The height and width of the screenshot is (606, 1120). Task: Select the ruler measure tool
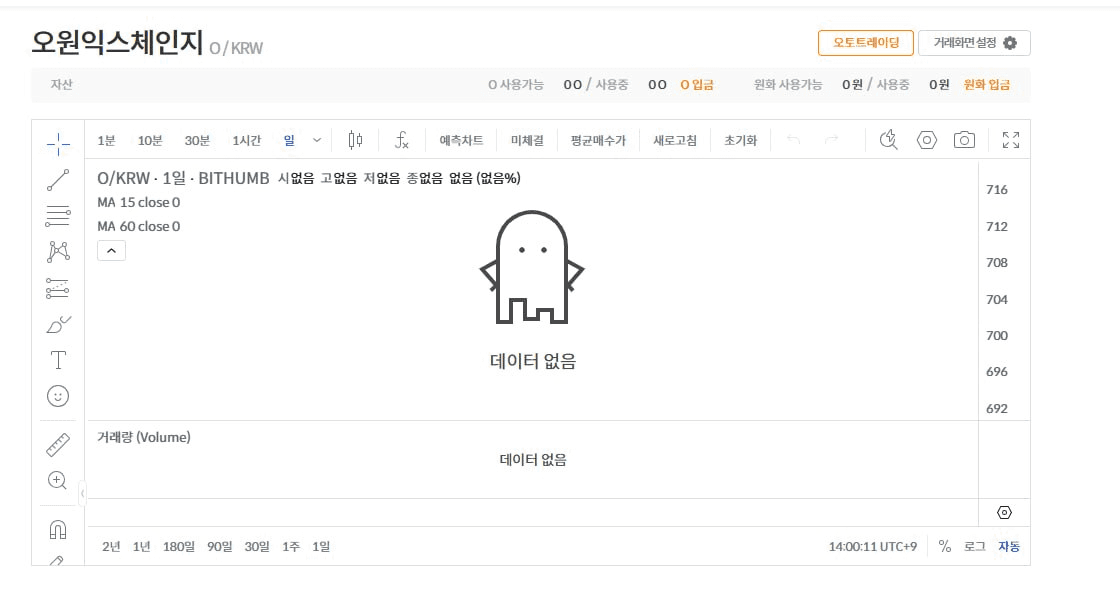coord(58,444)
